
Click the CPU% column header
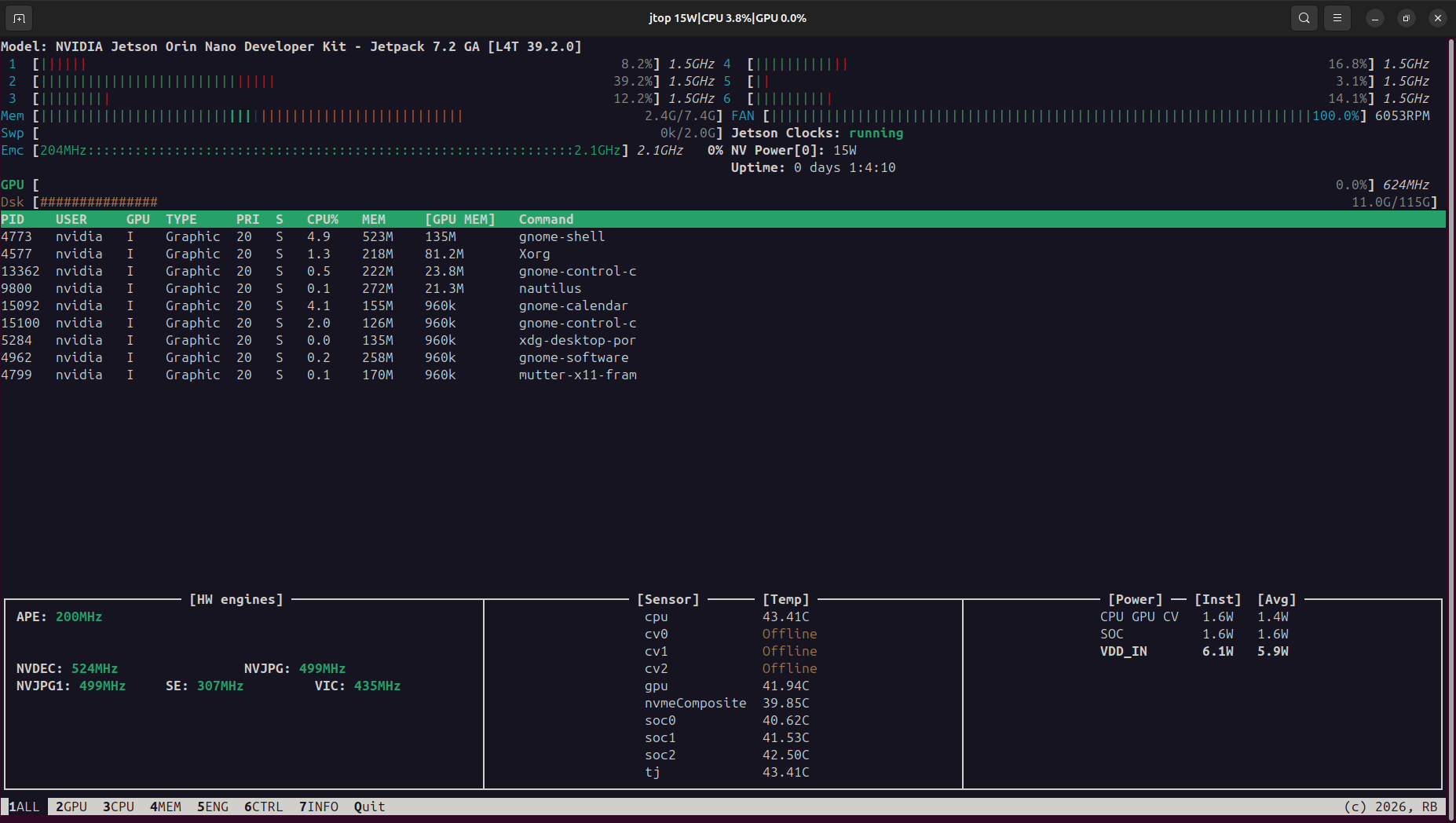click(x=323, y=219)
